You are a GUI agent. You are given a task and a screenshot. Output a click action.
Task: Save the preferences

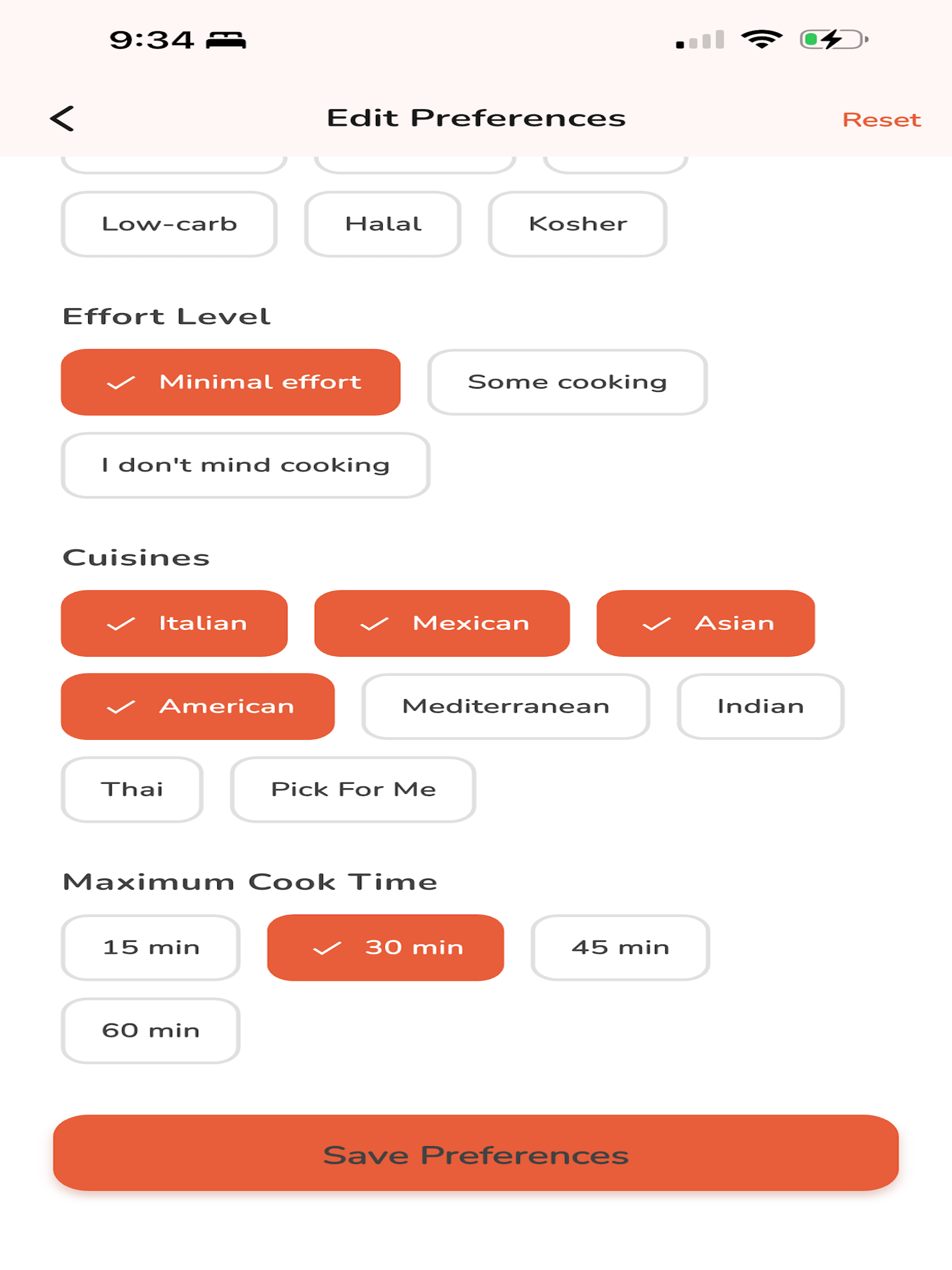tap(476, 1155)
